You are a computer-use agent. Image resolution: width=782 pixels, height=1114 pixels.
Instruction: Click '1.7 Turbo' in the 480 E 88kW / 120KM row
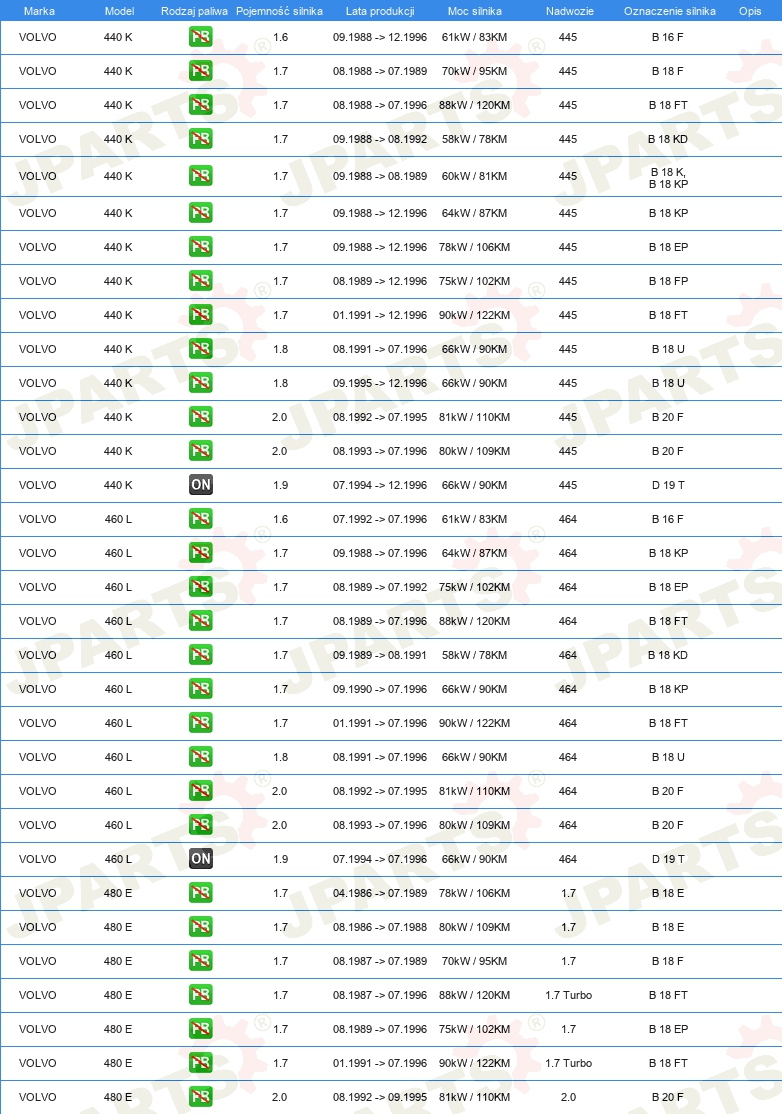click(x=568, y=995)
